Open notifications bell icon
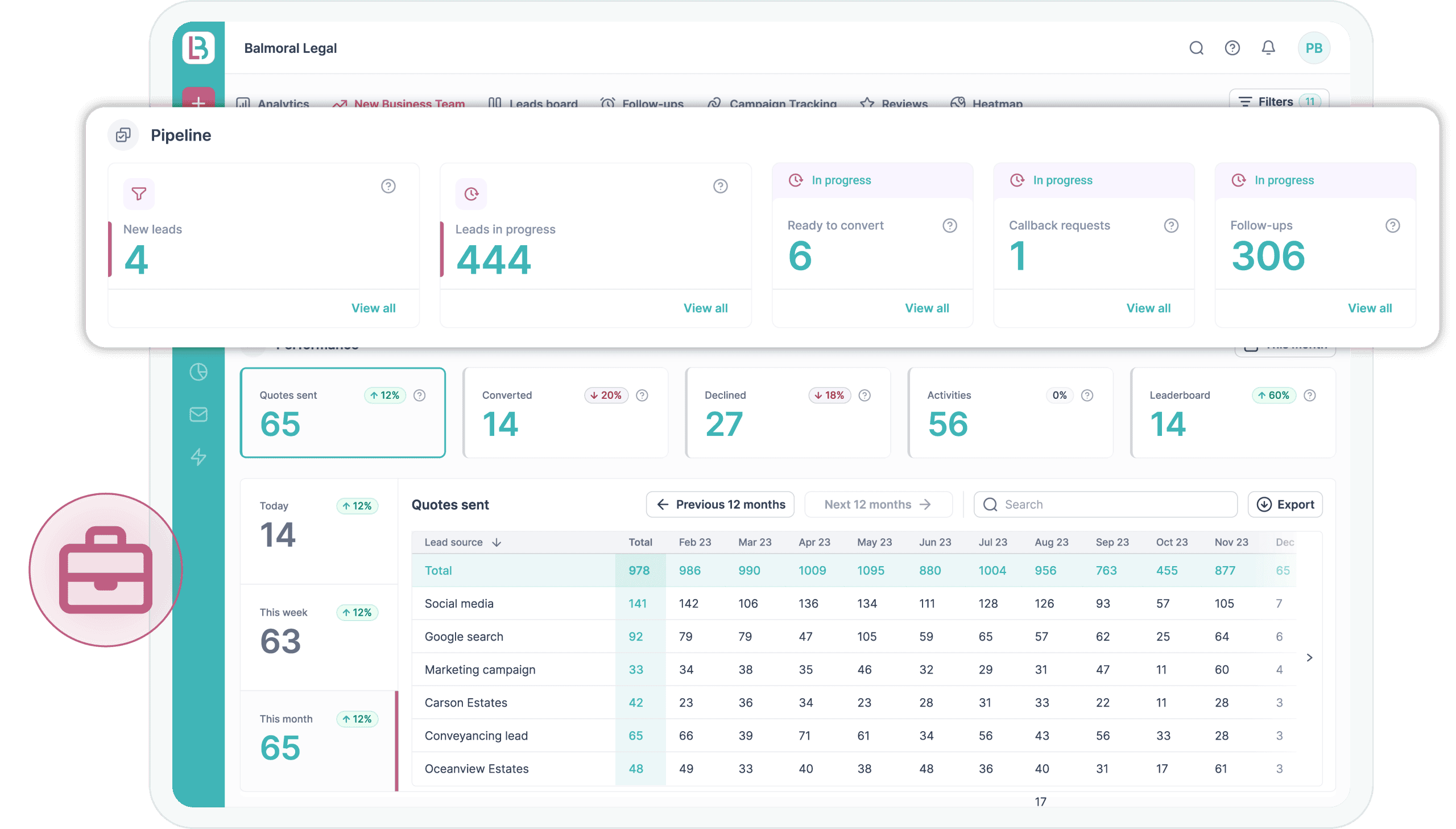 click(x=1268, y=48)
